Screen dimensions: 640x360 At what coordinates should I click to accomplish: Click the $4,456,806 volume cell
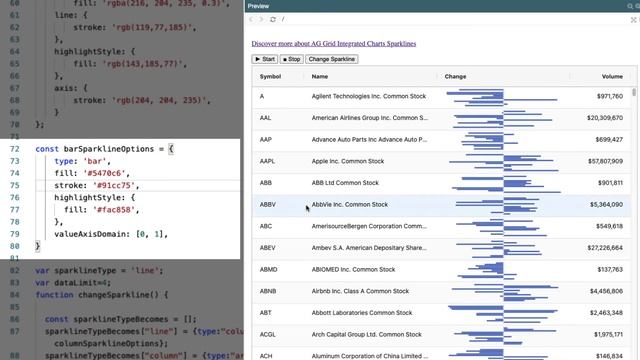coord(606,291)
